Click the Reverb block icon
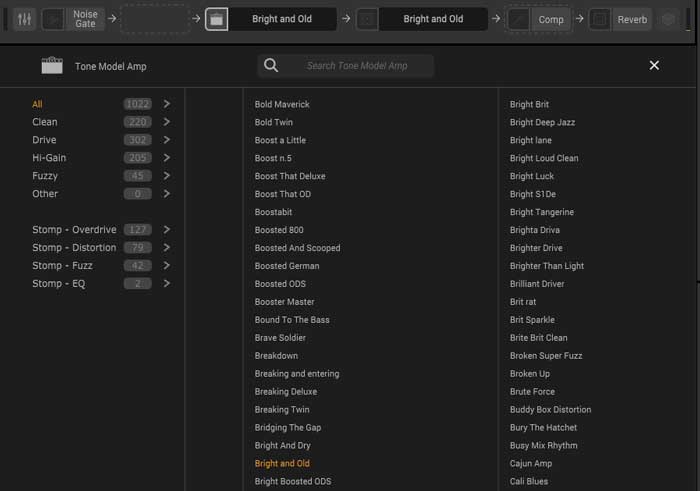The image size is (700, 491). [600, 19]
